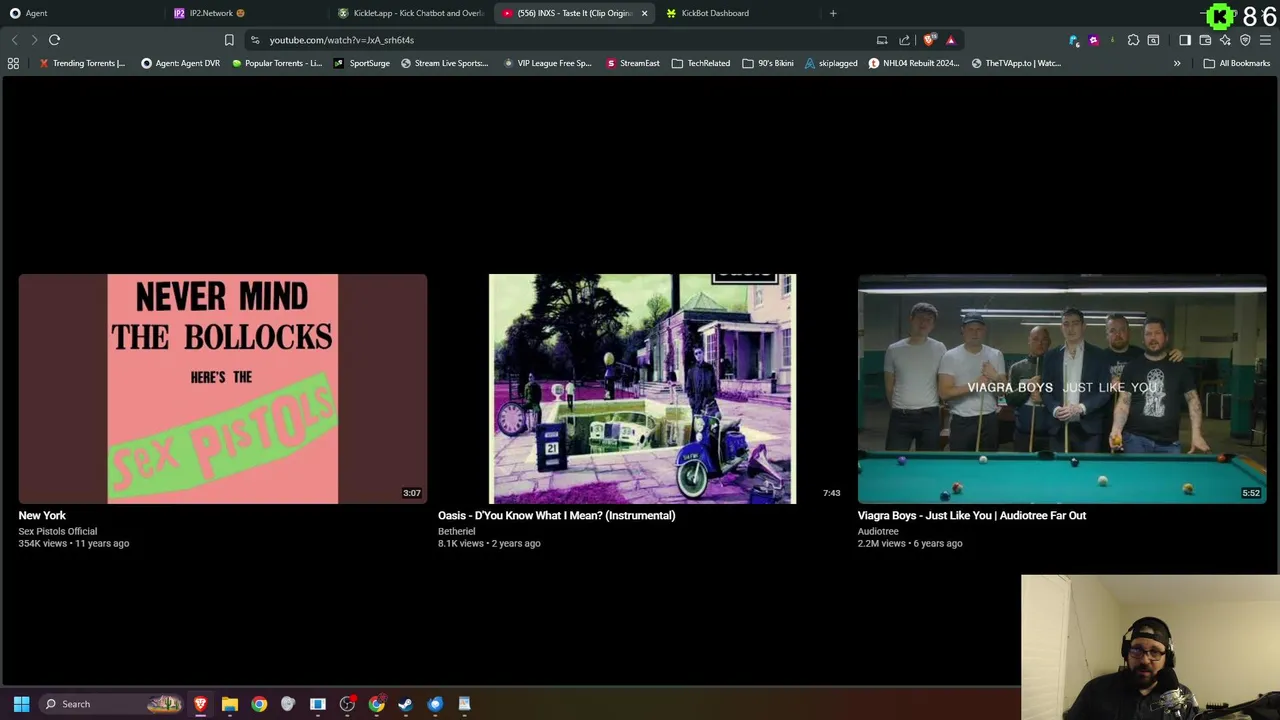
Task: Open the Extensions puzzle piece menu
Action: click(x=1133, y=40)
